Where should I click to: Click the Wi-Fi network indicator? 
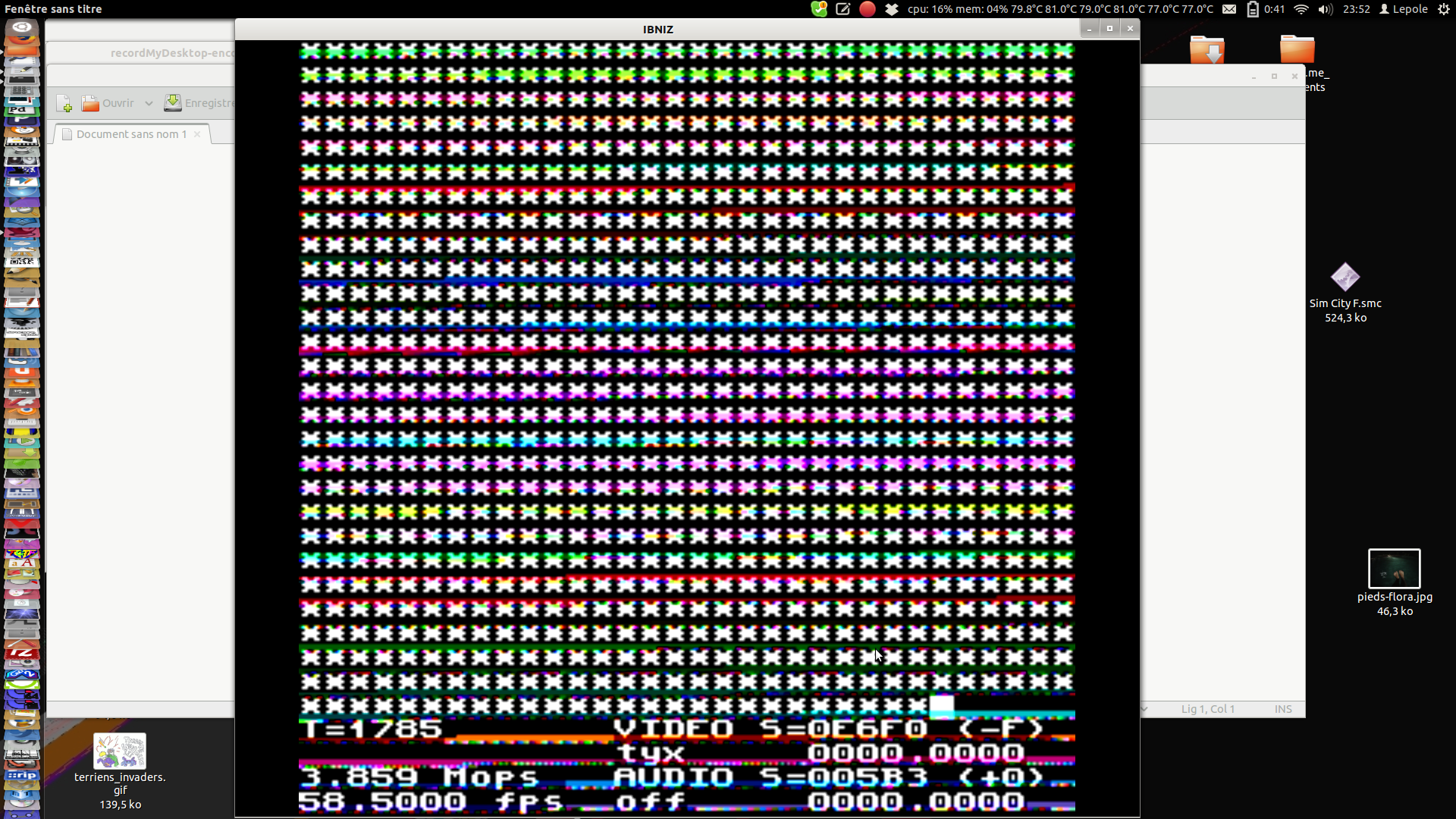pyautogui.click(x=1301, y=9)
